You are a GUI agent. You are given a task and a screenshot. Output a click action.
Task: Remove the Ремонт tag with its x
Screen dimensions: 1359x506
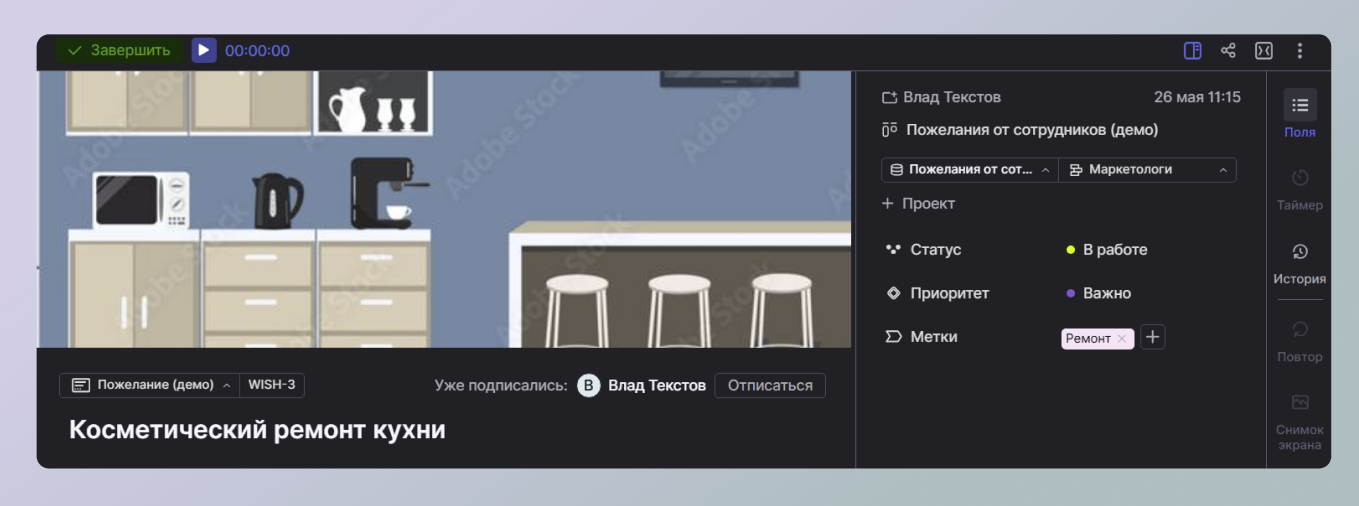point(1122,339)
